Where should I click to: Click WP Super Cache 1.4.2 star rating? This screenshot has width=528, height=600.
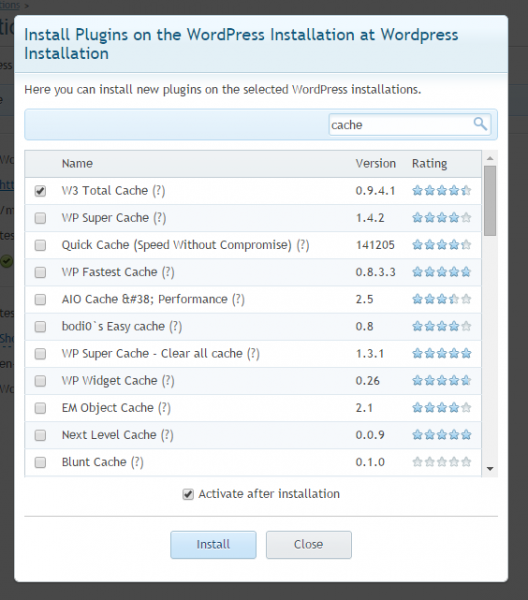(442, 217)
